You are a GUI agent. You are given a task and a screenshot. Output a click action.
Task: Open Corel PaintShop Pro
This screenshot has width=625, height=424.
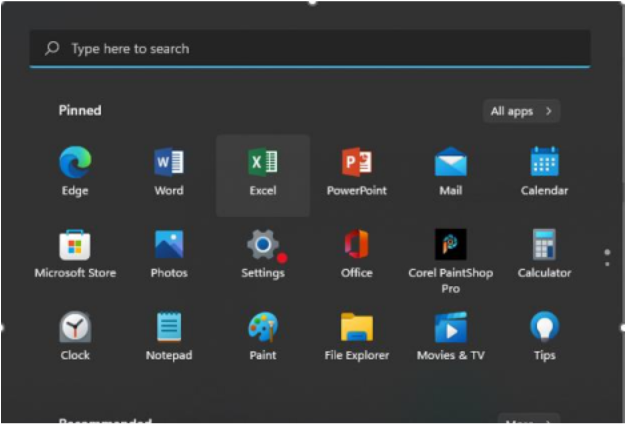pyautogui.click(x=450, y=244)
